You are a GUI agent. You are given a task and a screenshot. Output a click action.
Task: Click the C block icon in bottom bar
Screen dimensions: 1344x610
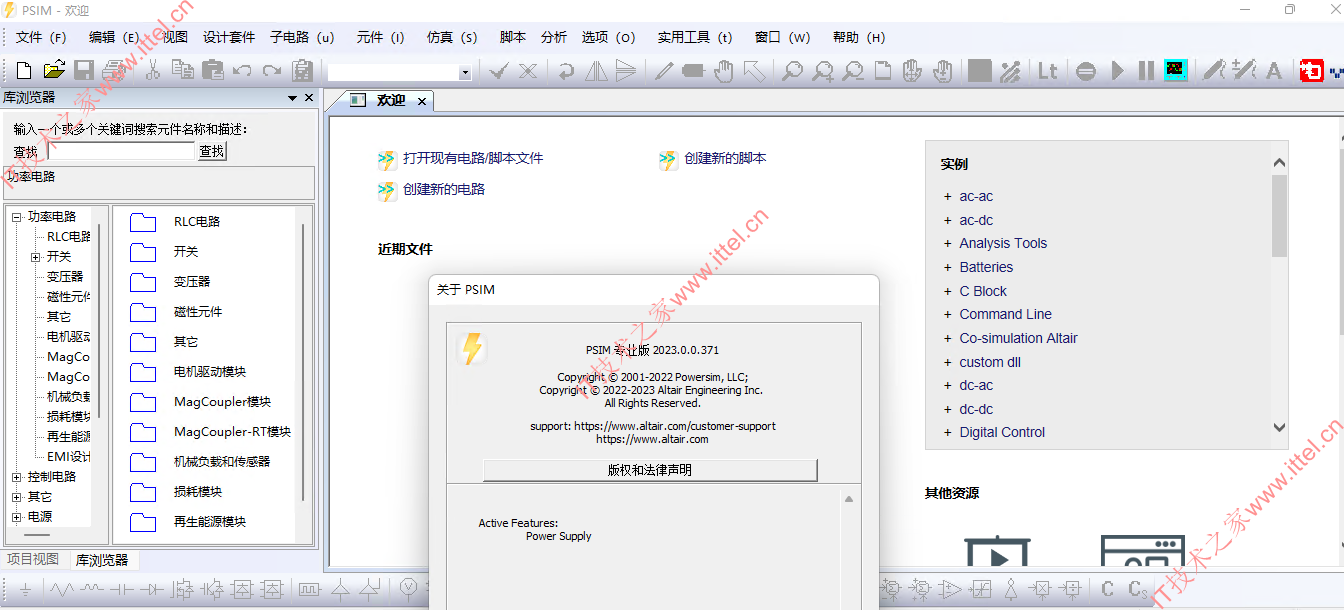1108,589
